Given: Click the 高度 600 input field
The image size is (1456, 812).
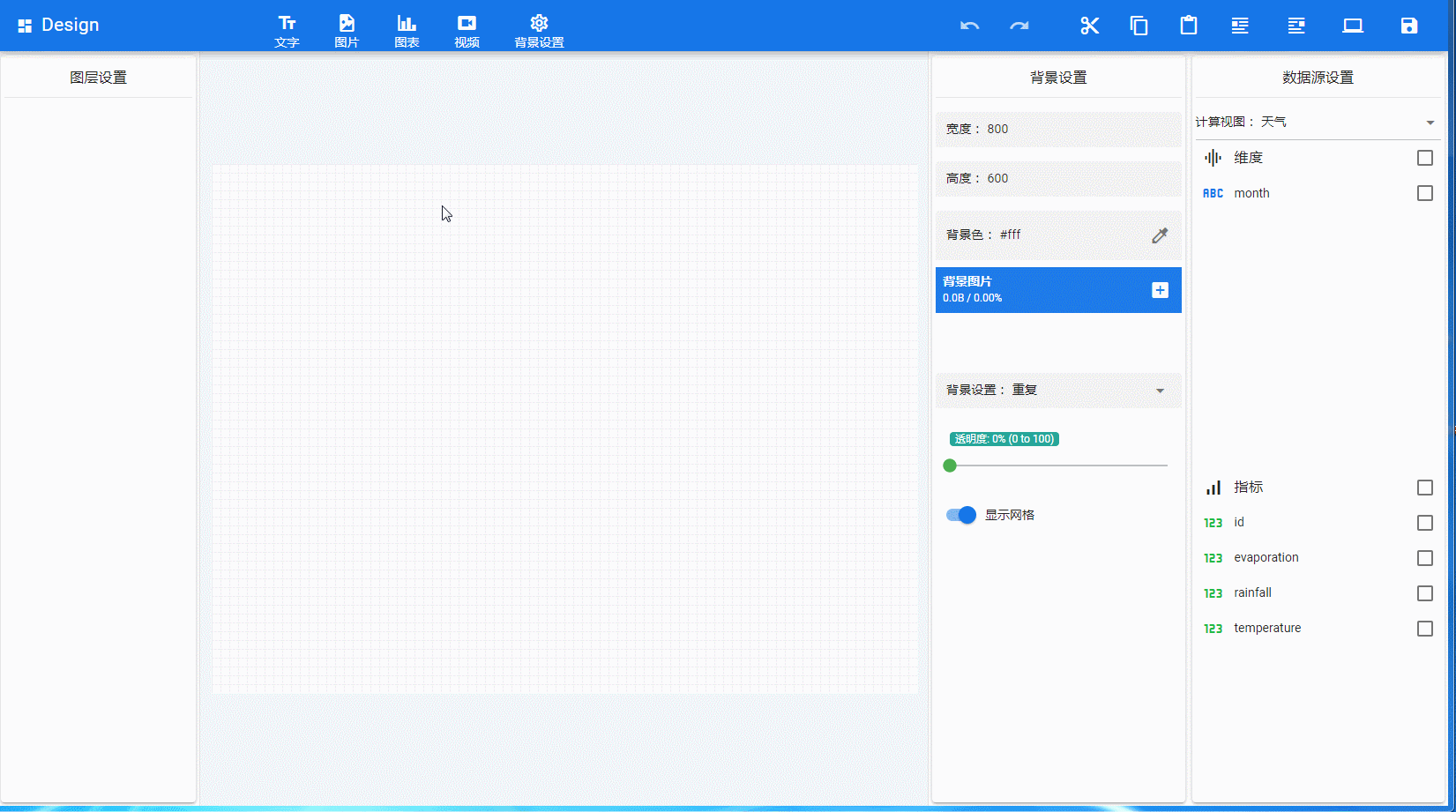Looking at the screenshot, I should (x=1058, y=178).
